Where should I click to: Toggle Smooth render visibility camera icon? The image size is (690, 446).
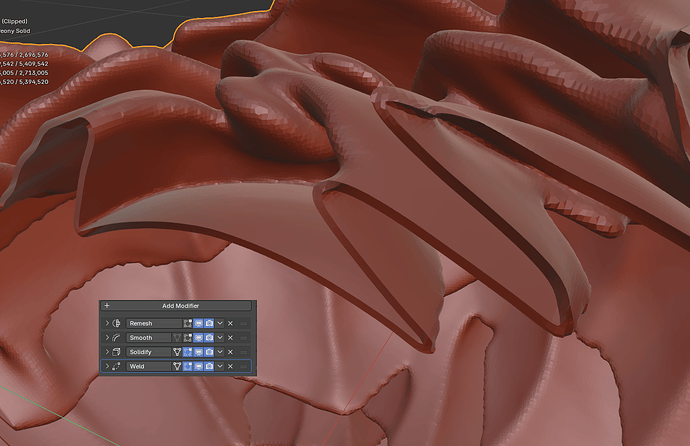[209, 338]
